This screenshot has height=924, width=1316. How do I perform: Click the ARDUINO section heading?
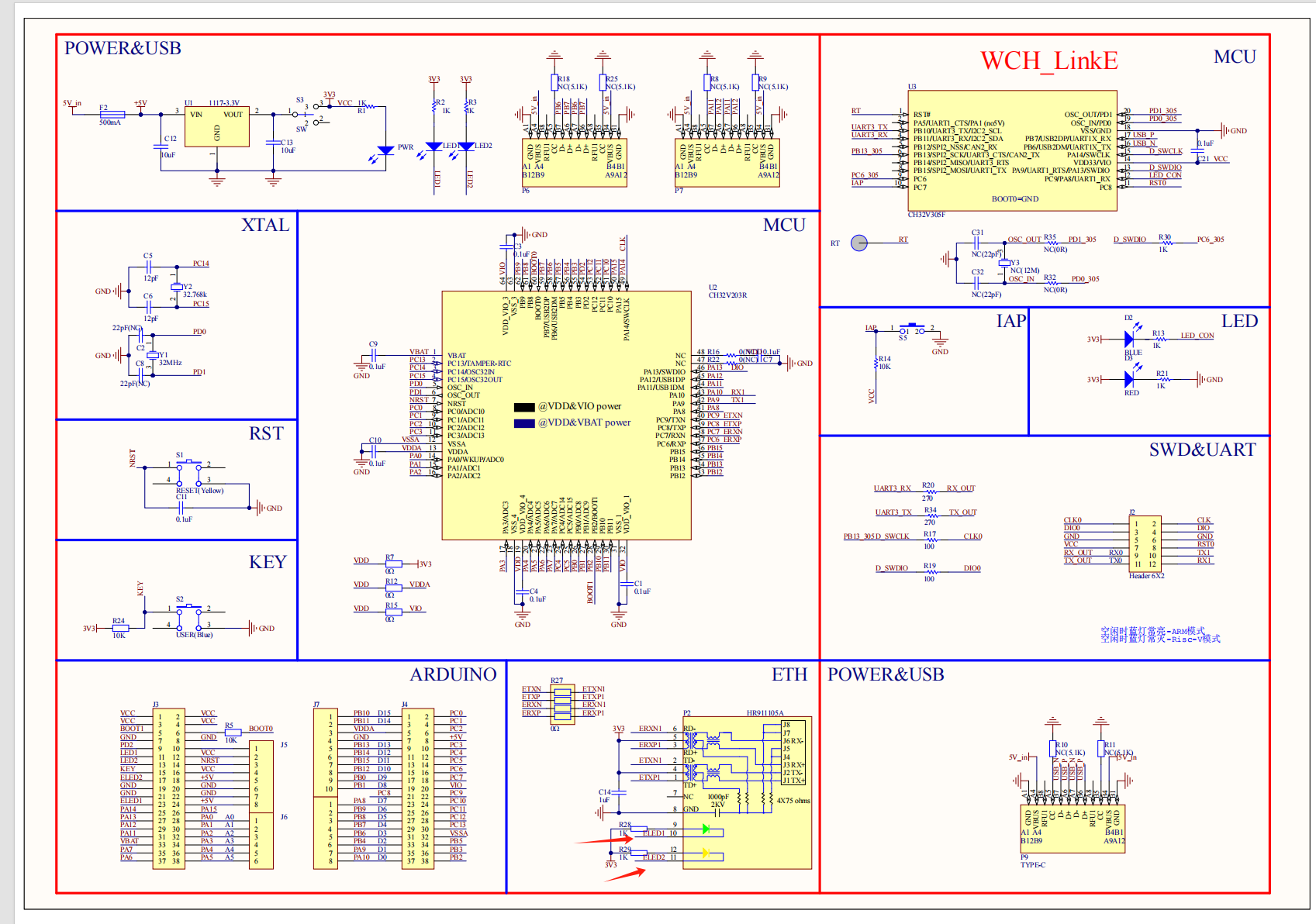(453, 674)
